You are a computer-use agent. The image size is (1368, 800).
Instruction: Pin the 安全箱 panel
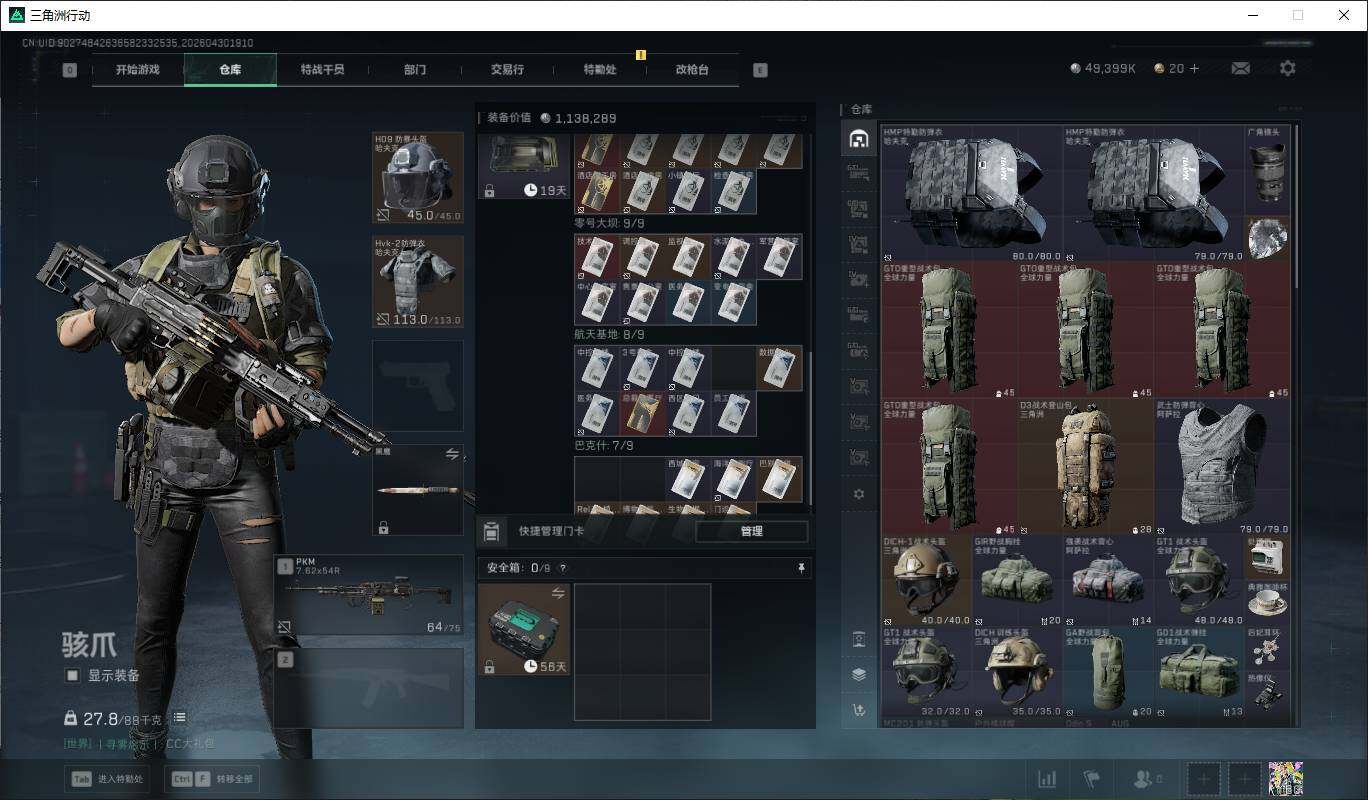[x=801, y=568]
